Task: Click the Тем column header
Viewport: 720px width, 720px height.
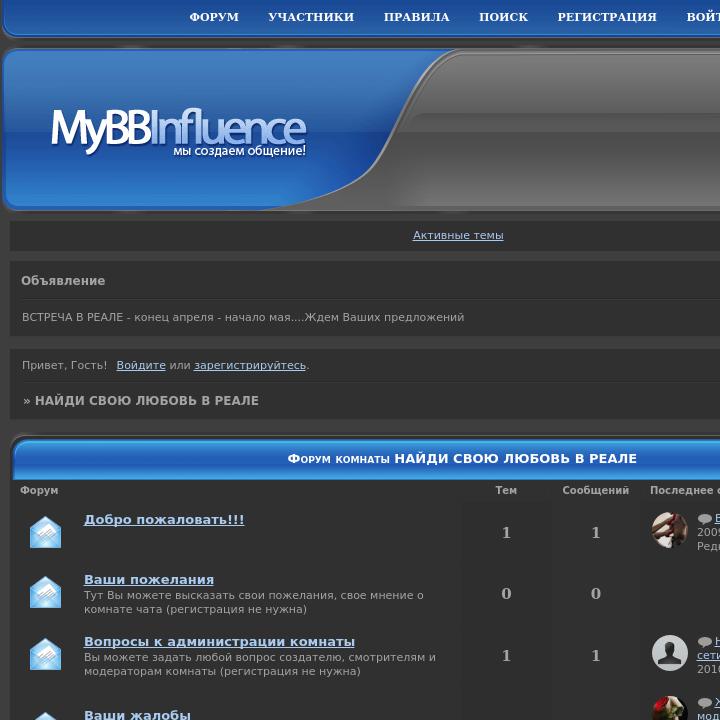Action: (x=506, y=490)
